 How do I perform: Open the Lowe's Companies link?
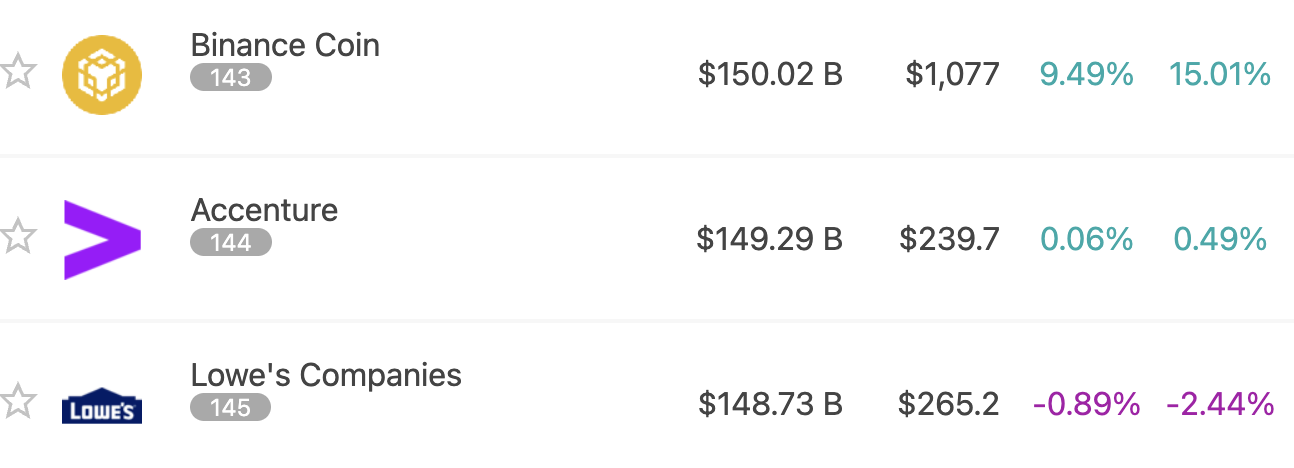coord(326,375)
